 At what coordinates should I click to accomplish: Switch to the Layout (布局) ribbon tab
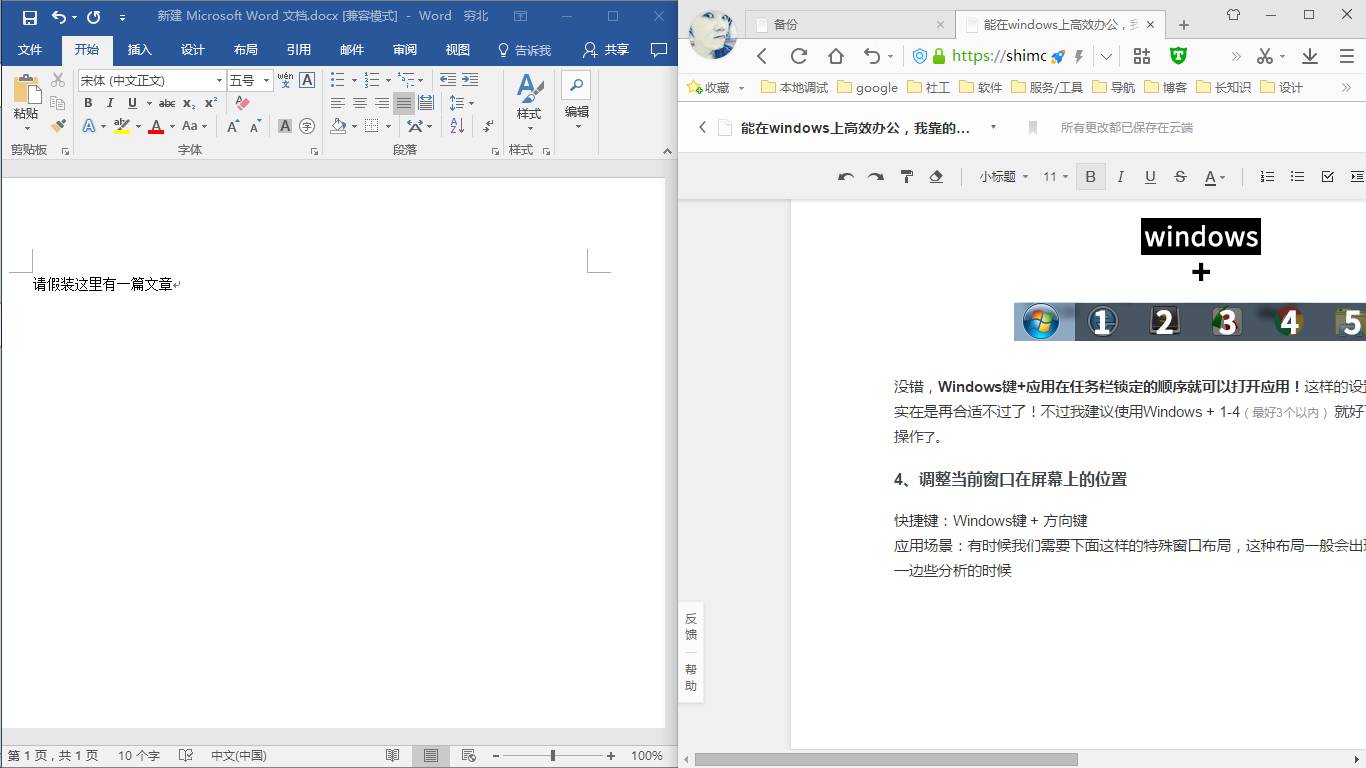246,50
